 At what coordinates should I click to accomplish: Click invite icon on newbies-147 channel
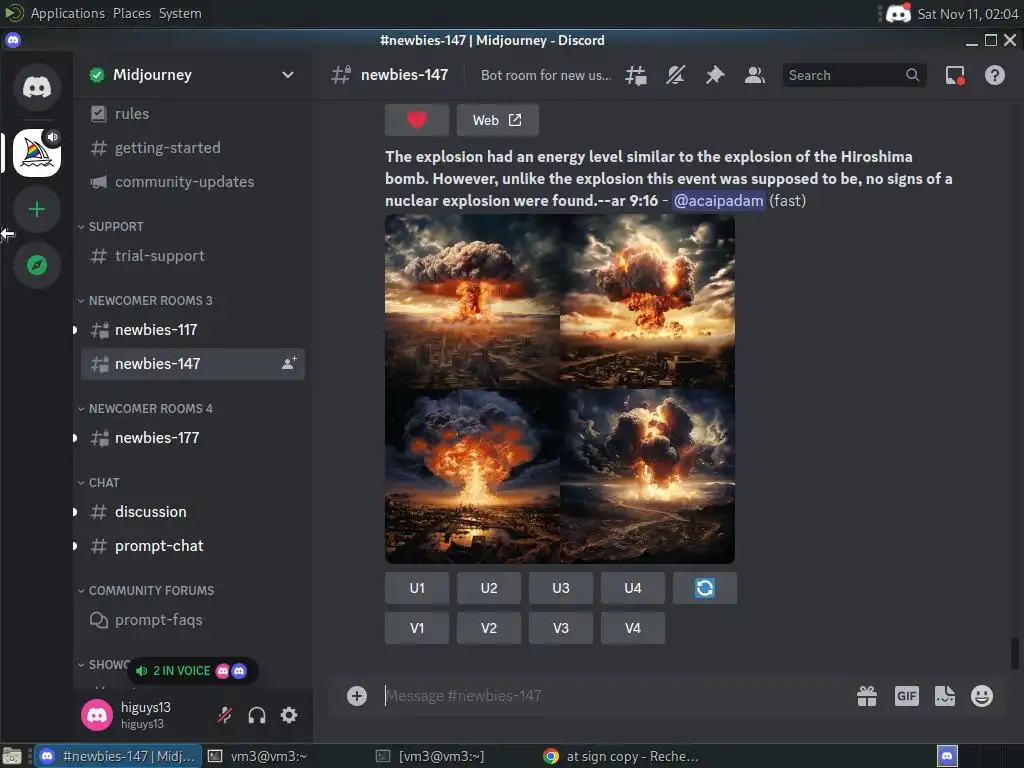coord(289,364)
